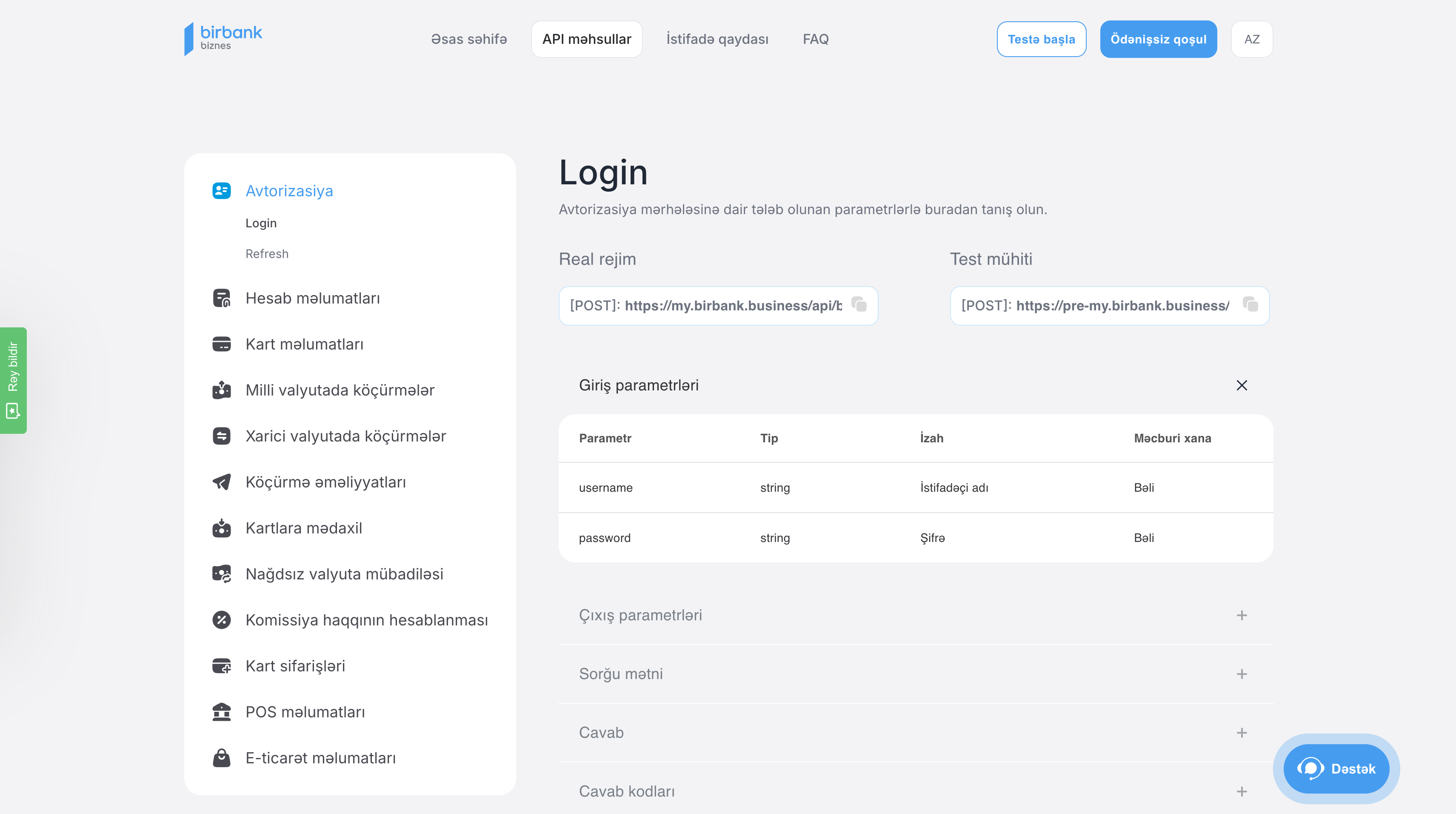Click the chat headset icon in Dəstək
This screenshot has height=814, width=1456.
[x=1311, y=769]
